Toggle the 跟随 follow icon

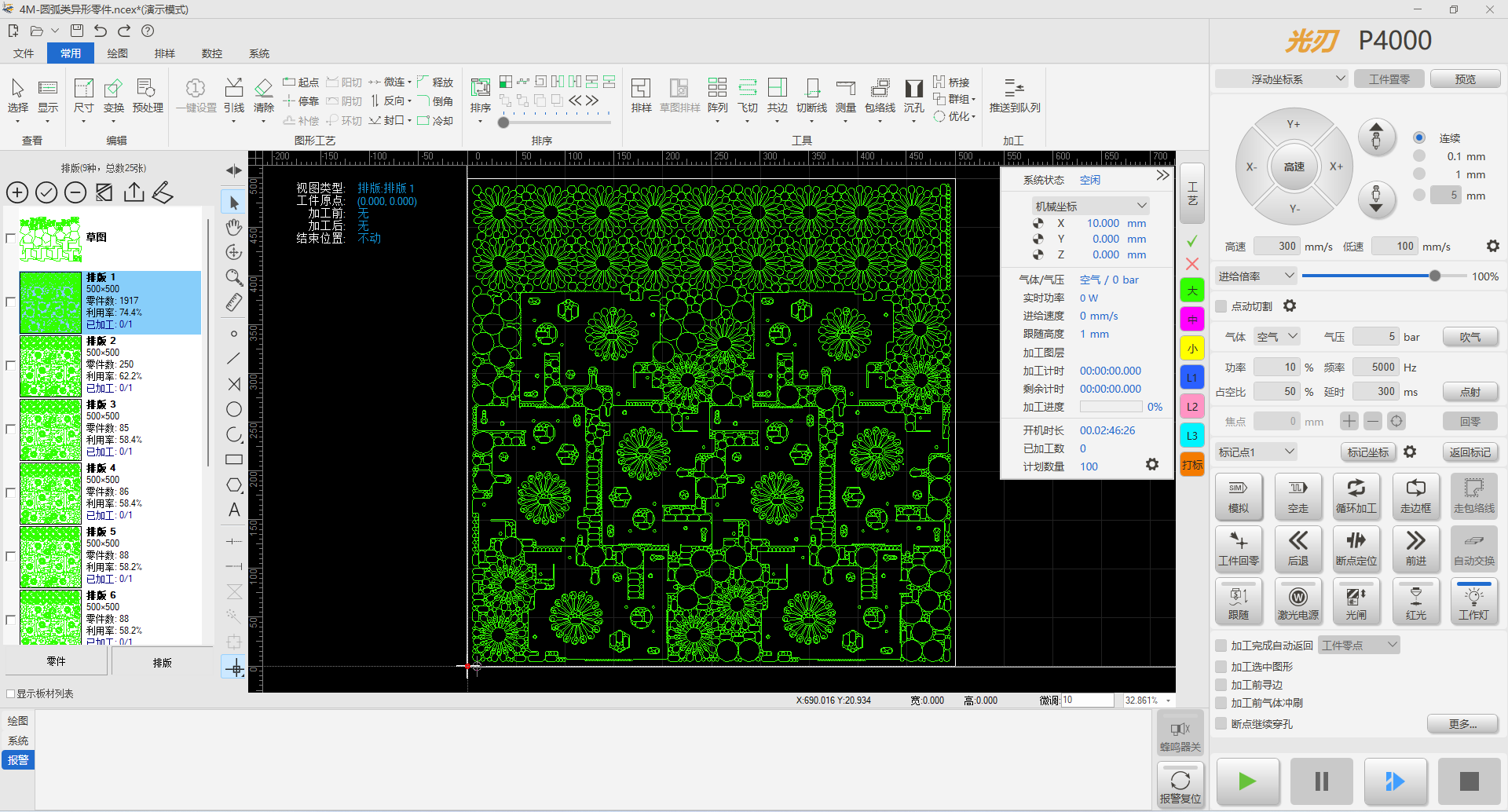click(x=1239, y=602)
